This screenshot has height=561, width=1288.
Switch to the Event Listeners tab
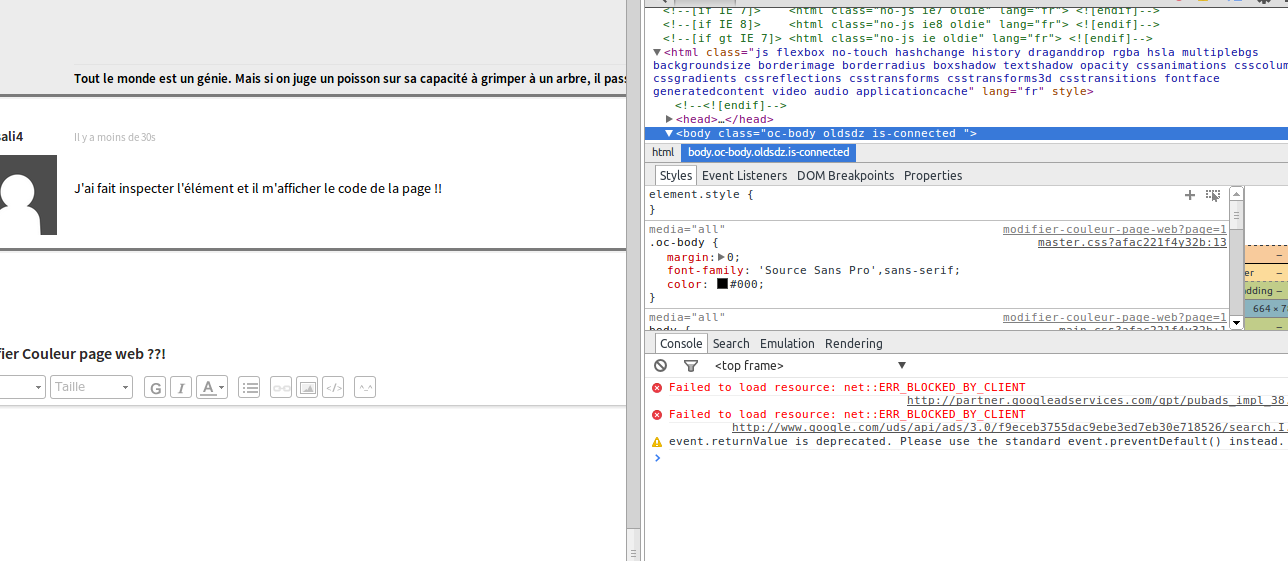pyautogui.click(x=744, y=176)
